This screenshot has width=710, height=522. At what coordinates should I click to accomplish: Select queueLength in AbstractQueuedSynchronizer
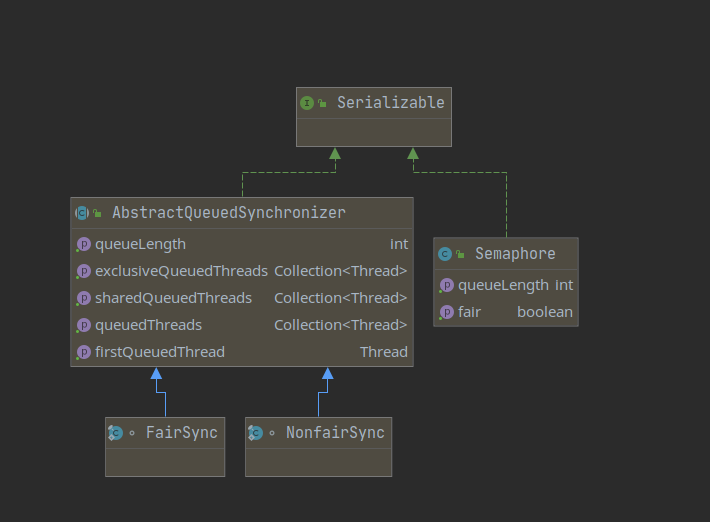(x=140, y=244)
